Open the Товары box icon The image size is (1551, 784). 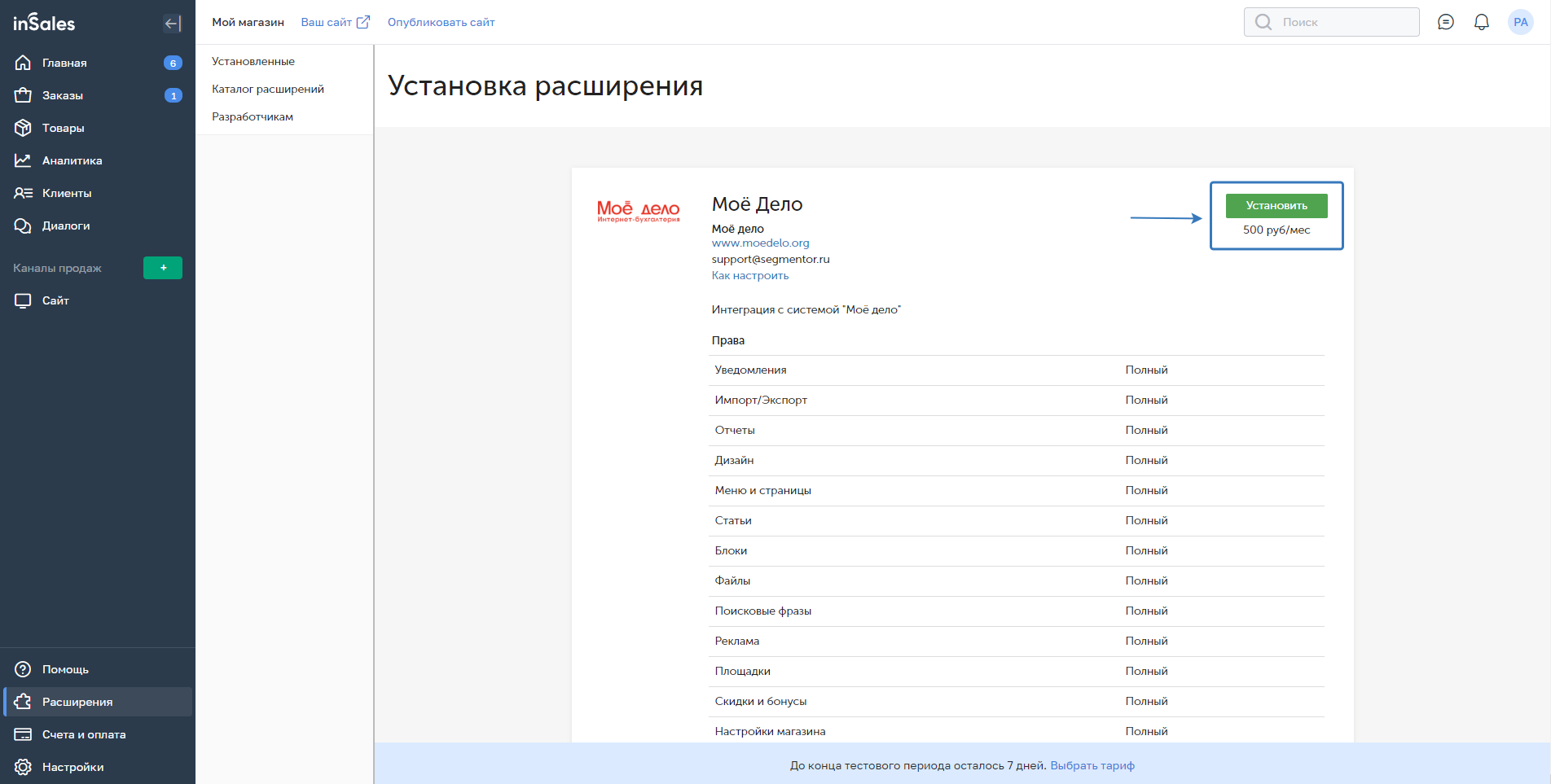click(x=23, y=128)
